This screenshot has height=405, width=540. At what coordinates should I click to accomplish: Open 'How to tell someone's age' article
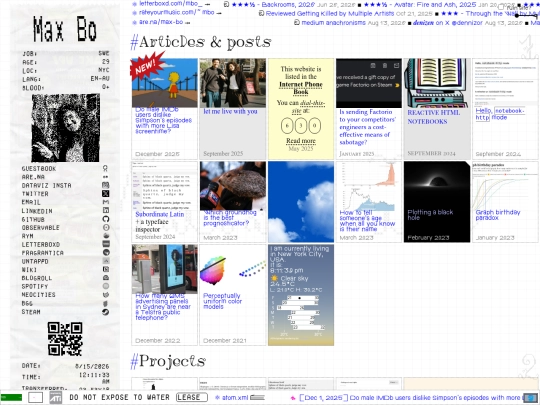[367, 221]
